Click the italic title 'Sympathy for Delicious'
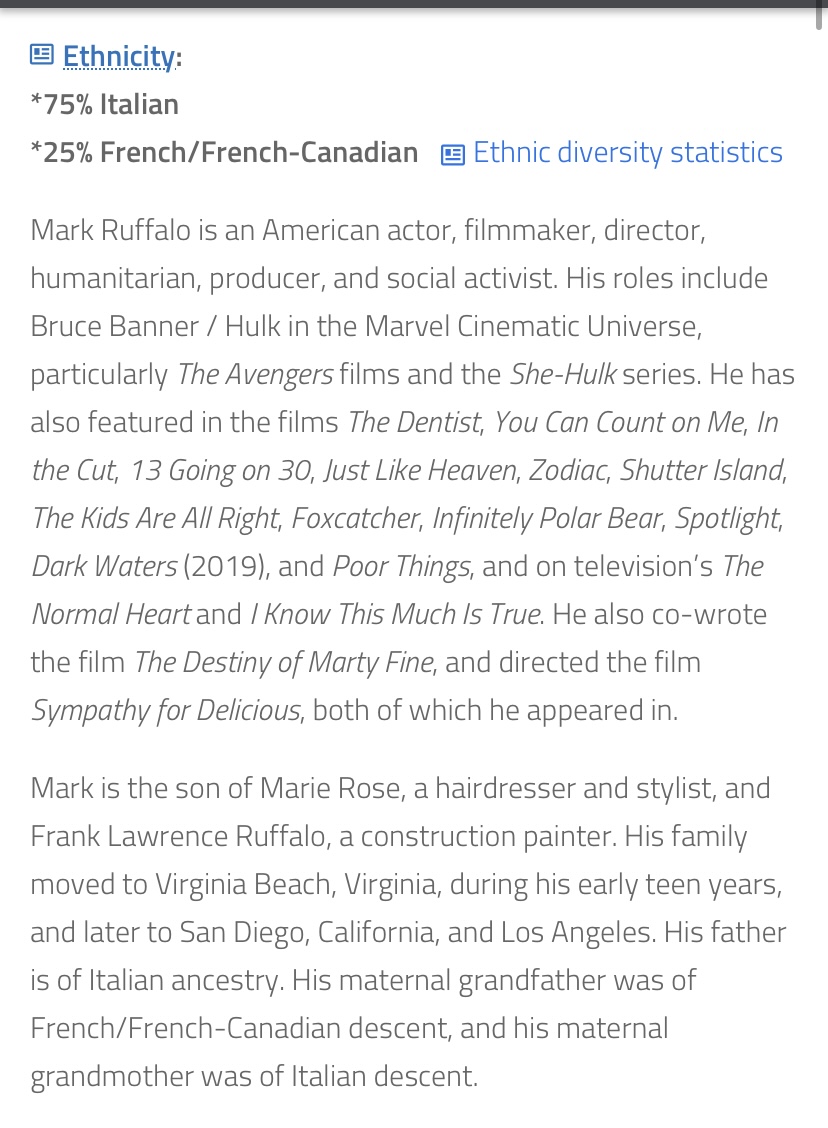 pyautogui.click(x=165, y=710)
